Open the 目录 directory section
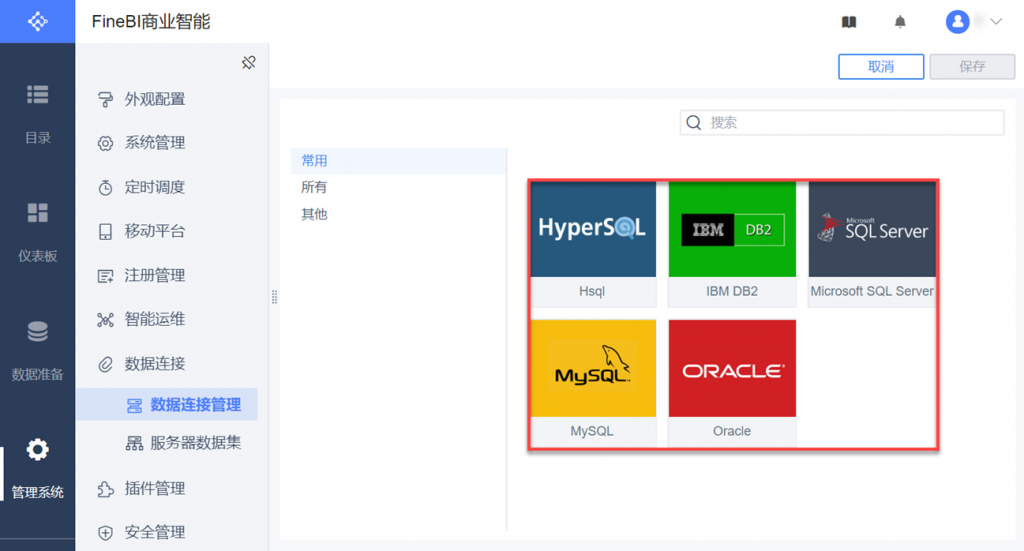This screenshot has height=551, width=1024. tap(37, 114)
